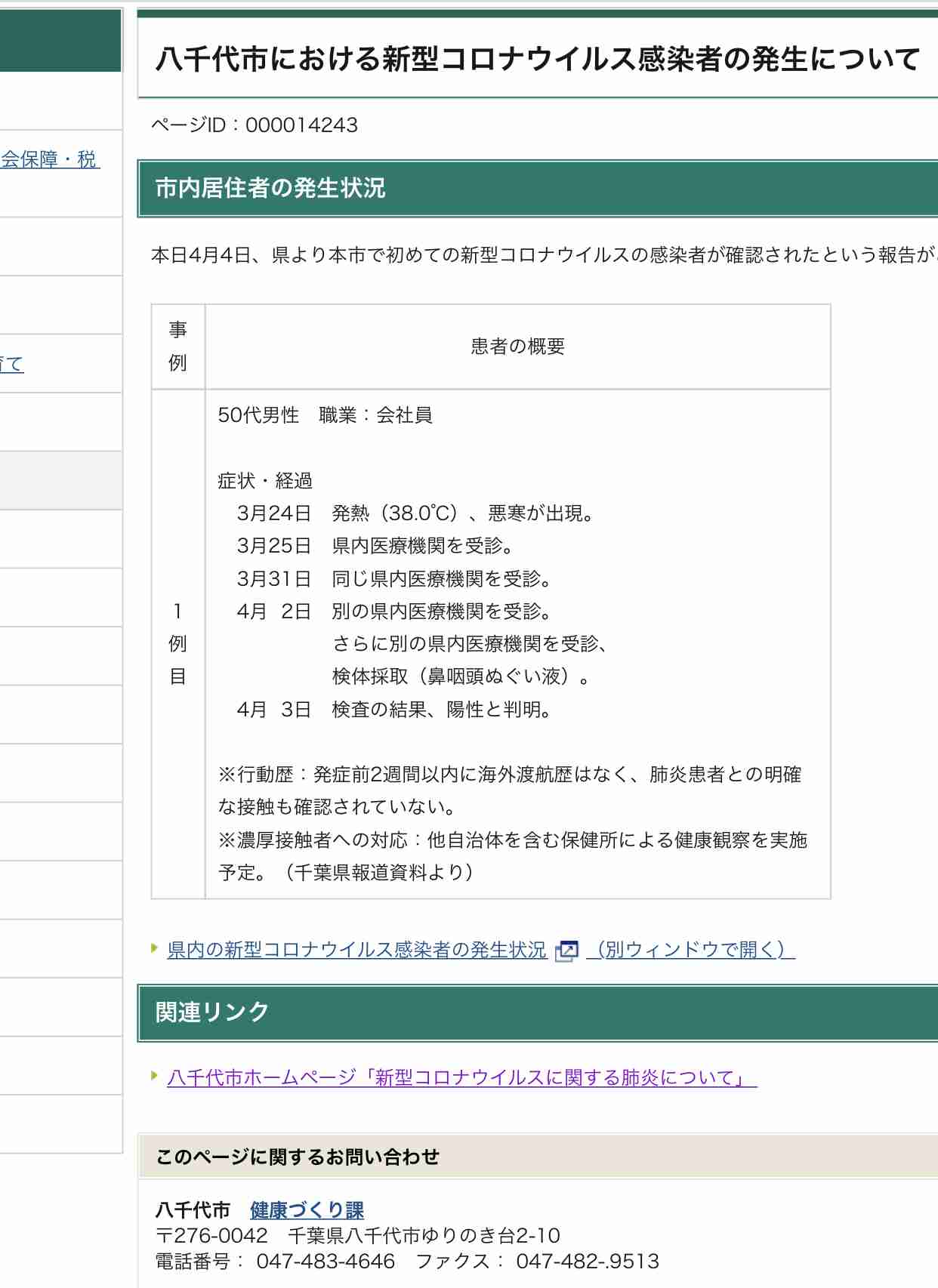
Task: Click the 4月 2日 別の県内医療機関を受診 entry
Action: pos(396,612)
